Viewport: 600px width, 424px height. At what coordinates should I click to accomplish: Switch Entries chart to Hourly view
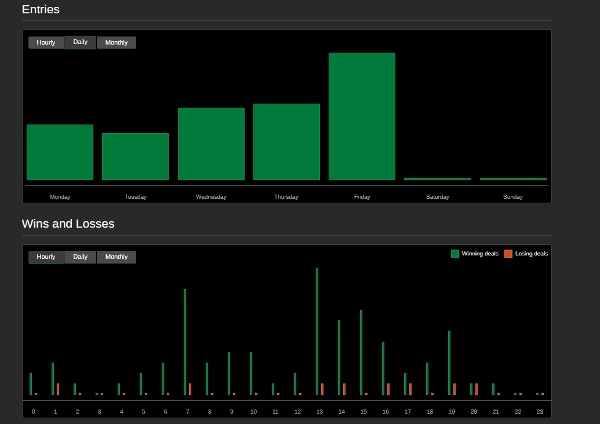(46, 42)
